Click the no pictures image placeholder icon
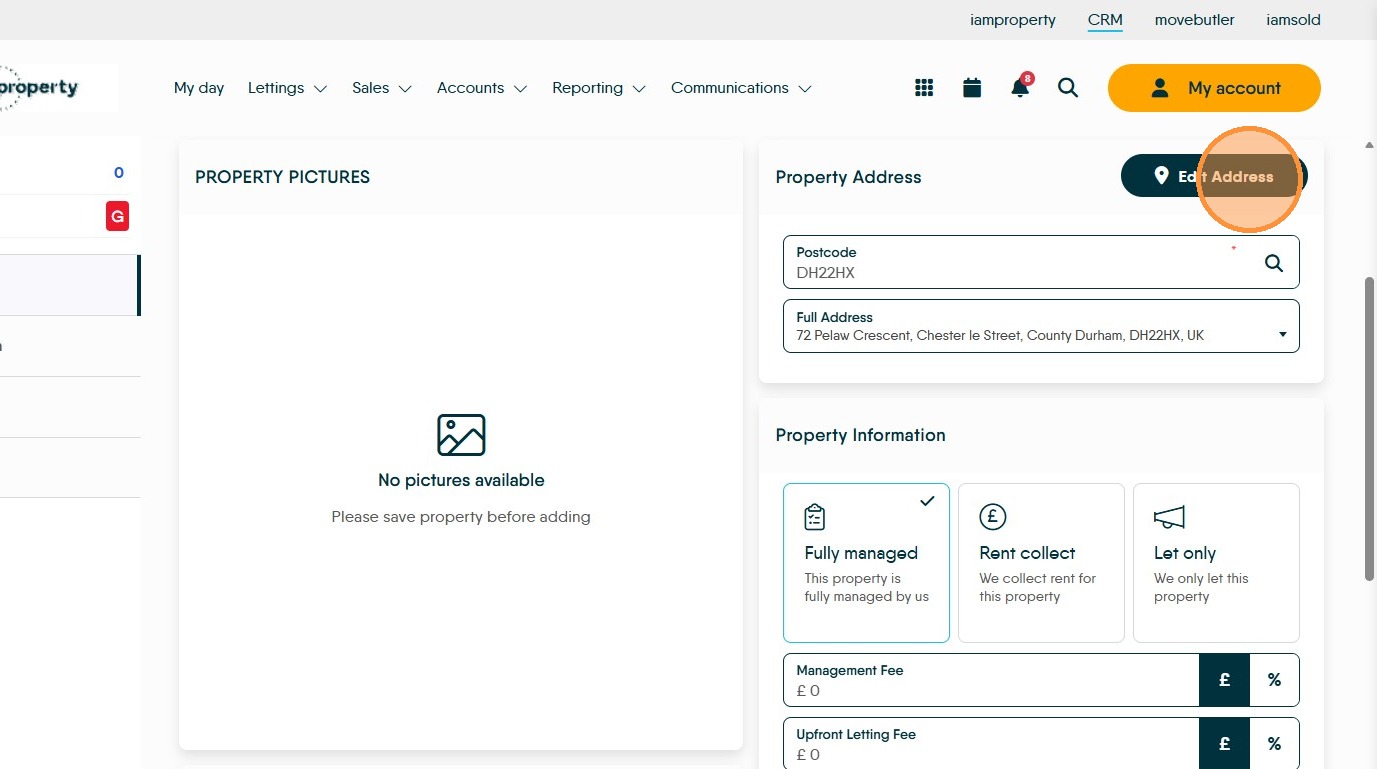This screenshot has width=1377, height=769. (461, 435)
